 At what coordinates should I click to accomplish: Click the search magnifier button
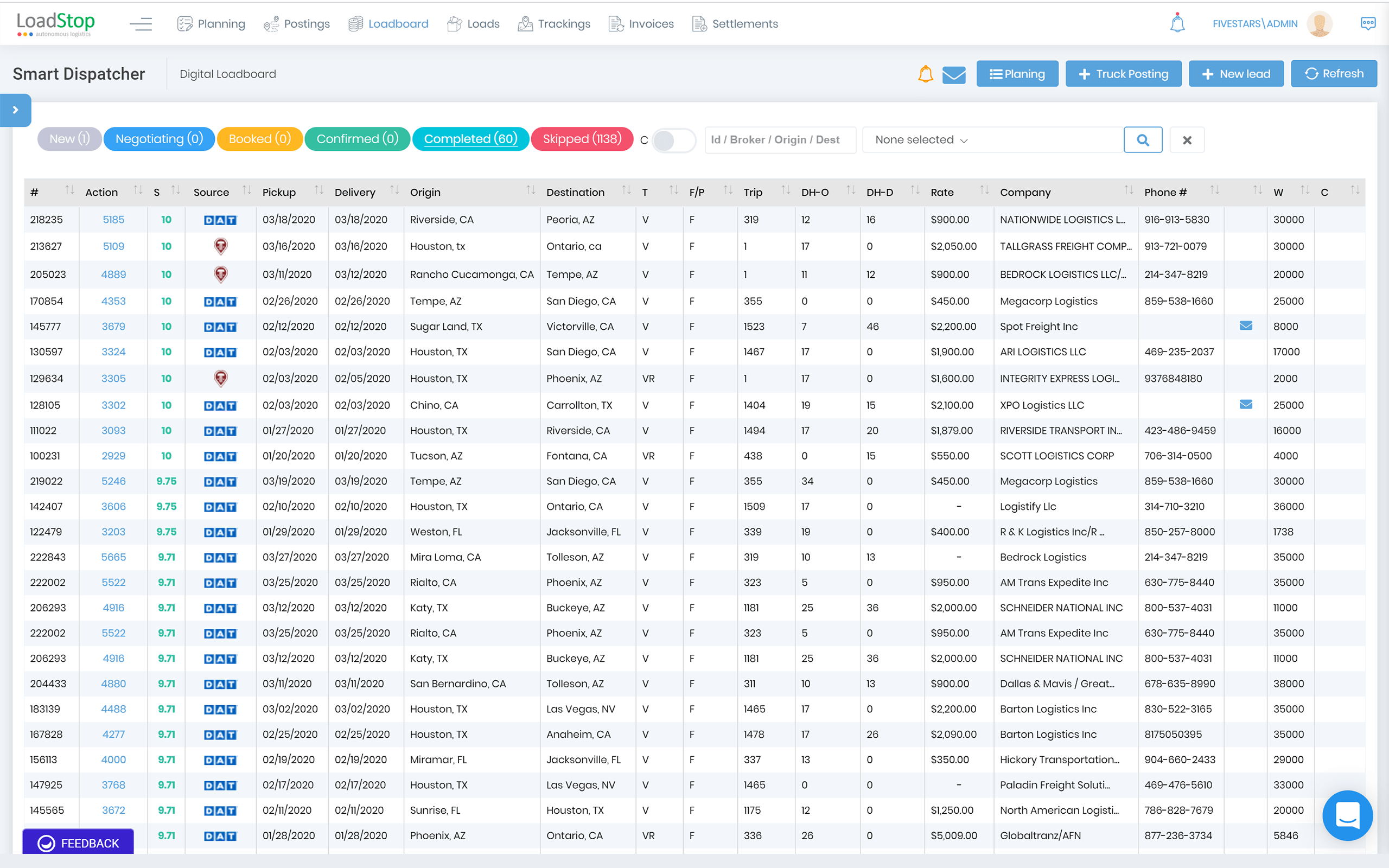coord(1143,139)
